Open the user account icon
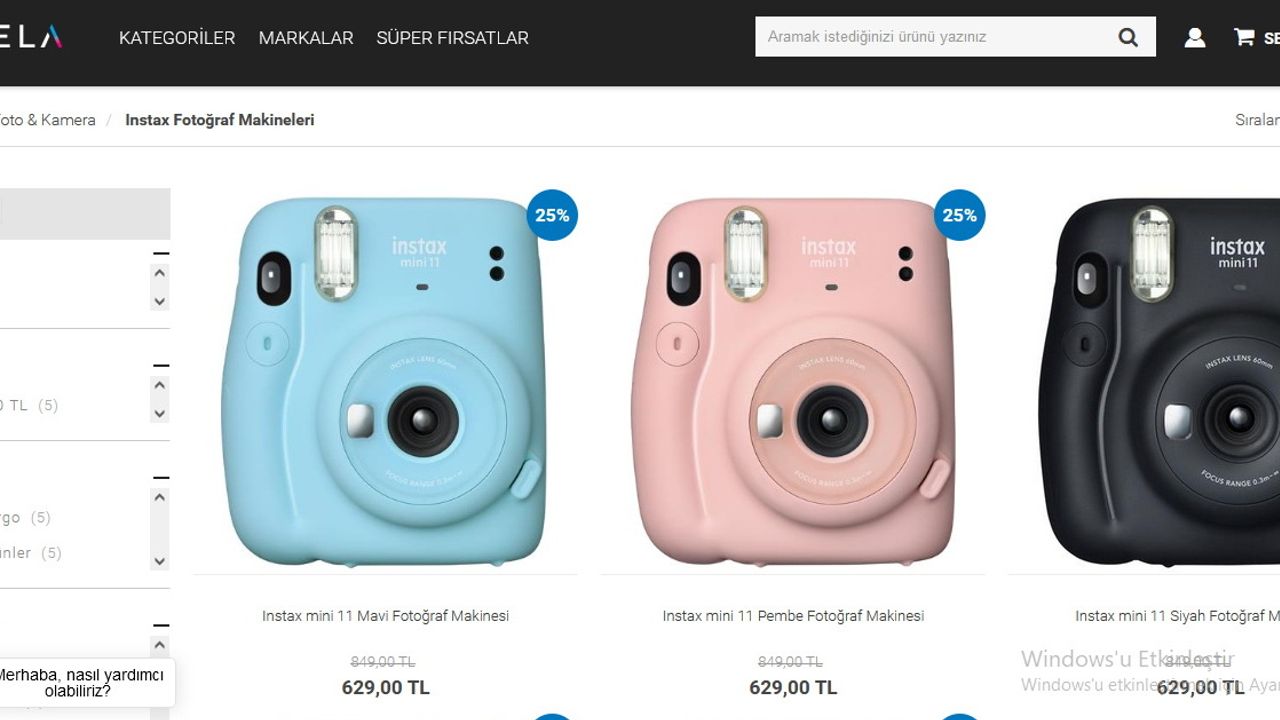 click(x=1194, y=38)
